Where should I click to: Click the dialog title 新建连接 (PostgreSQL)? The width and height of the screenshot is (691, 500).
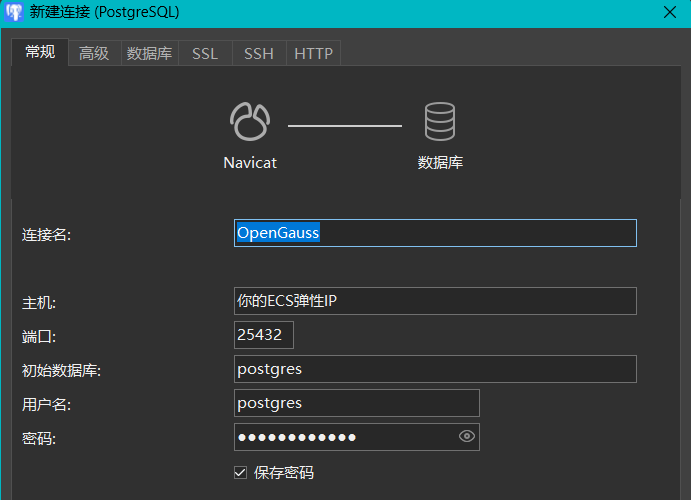104,12
